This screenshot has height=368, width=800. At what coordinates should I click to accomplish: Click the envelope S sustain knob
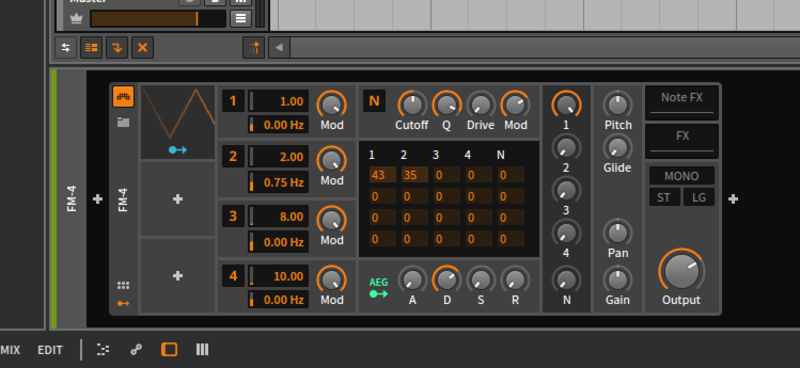click(x=481, y=279)
